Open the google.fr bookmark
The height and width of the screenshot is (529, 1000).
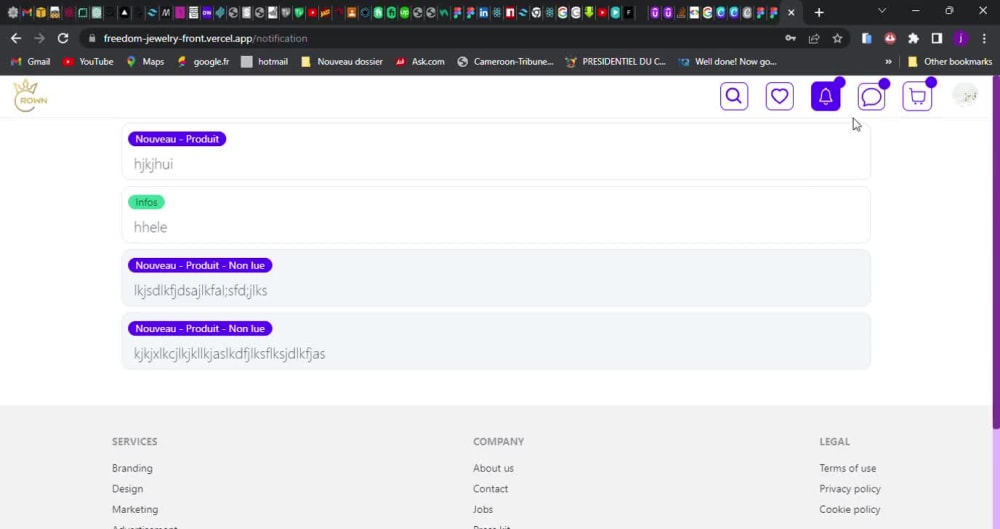pyautogui.click(x=203, y=62)
